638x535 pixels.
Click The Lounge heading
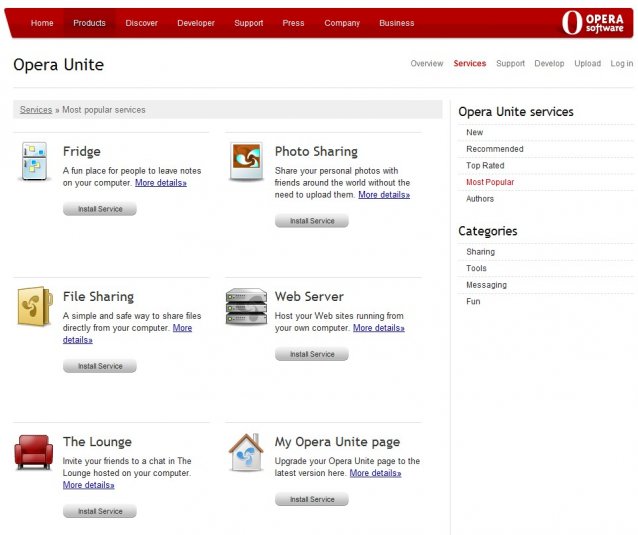(x=97, y=442)
